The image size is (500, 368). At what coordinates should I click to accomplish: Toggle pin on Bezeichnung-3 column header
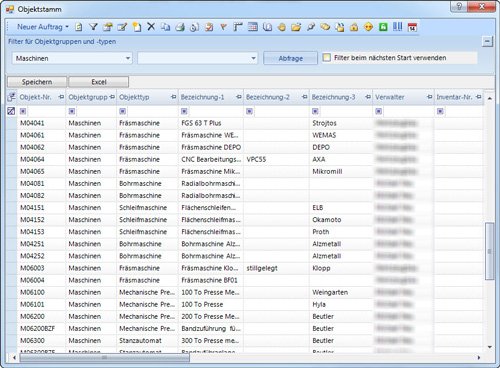[x=368, y=97]
